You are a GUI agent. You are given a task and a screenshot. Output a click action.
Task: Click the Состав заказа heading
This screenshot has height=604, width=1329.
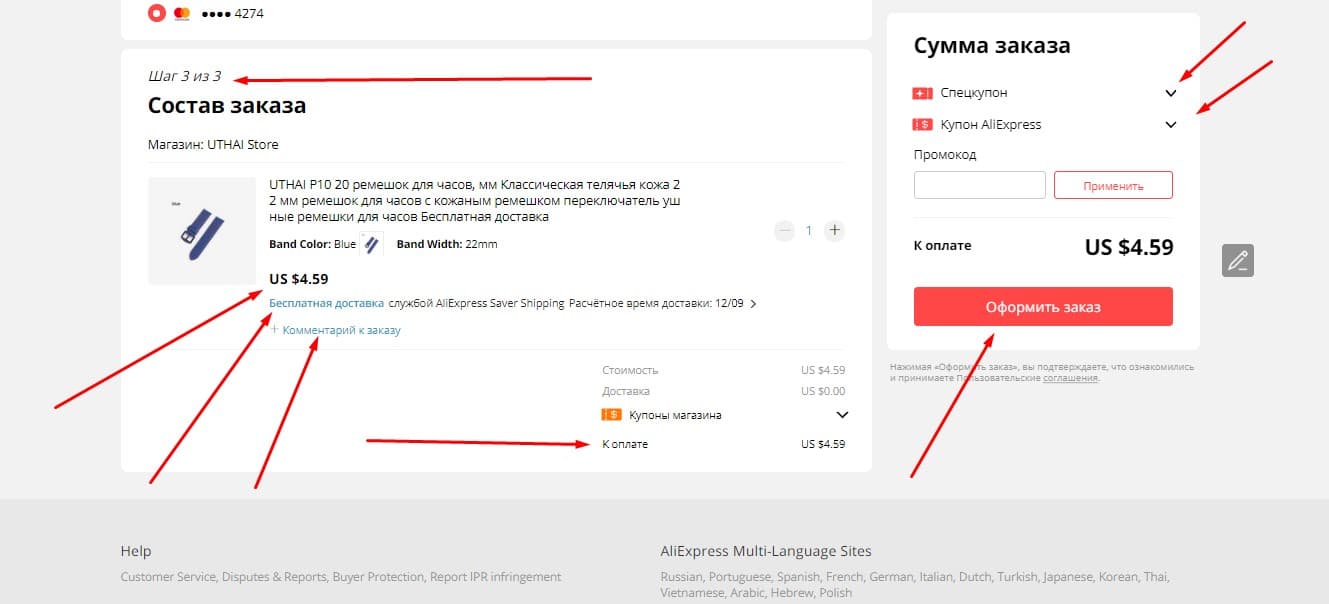[227, 106]
